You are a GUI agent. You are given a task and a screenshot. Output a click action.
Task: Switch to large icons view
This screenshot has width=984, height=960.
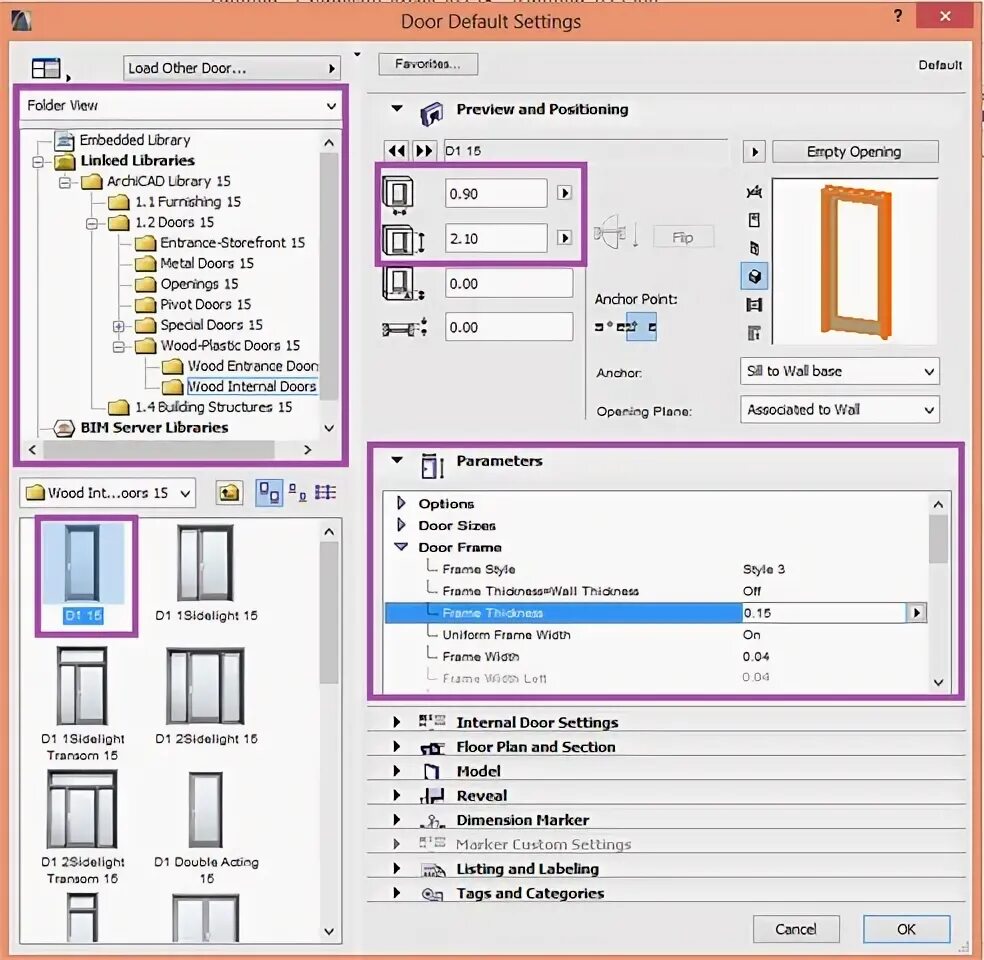pos(269,493)
